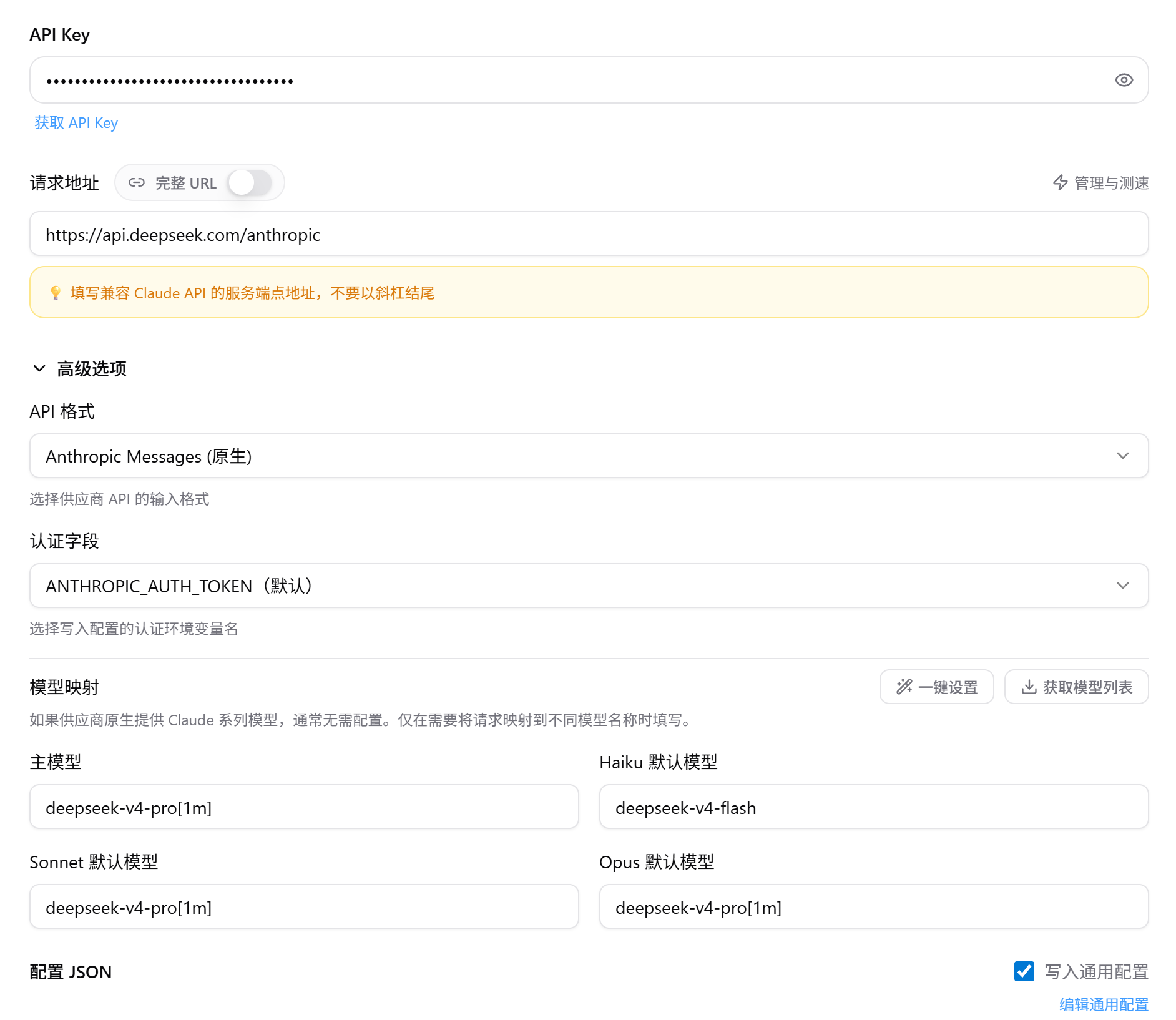Click the 一键设置 button
This screenshot has width=1176, height=1020.
[936, 687]
